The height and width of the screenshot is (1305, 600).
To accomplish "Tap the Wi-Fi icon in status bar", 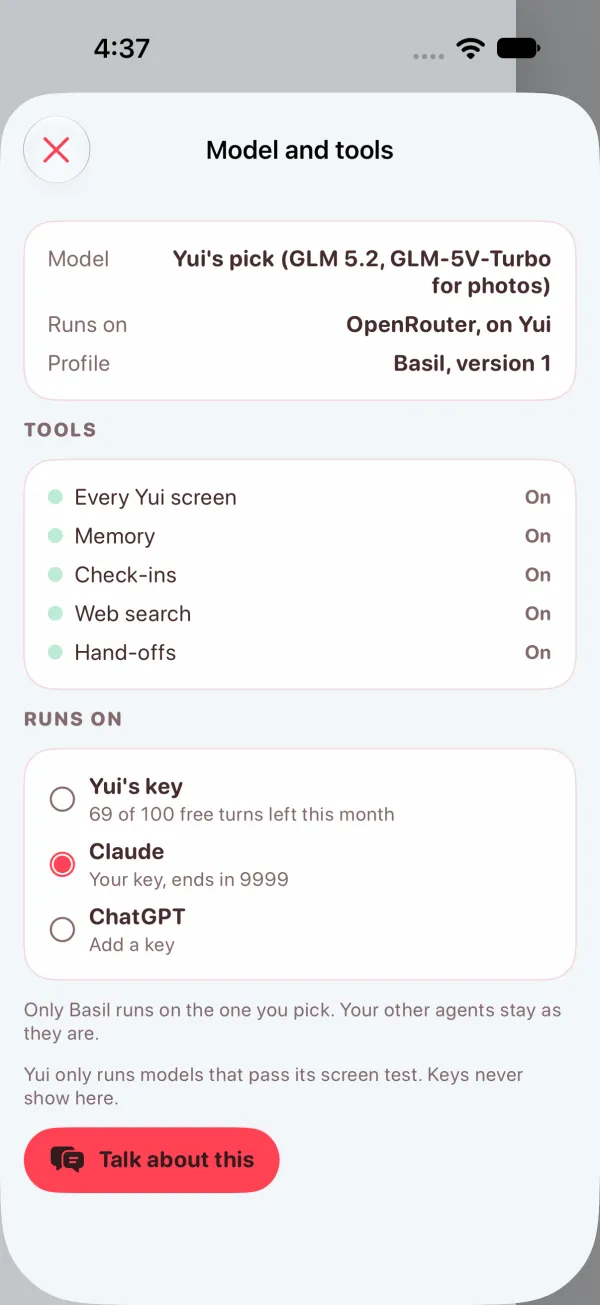I will [470, 48].
